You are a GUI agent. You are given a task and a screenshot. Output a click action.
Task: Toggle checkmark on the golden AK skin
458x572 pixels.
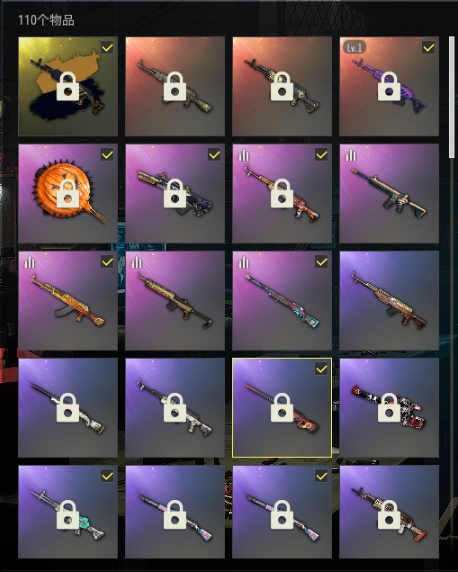pyautogui.click(x=107, y=262)
